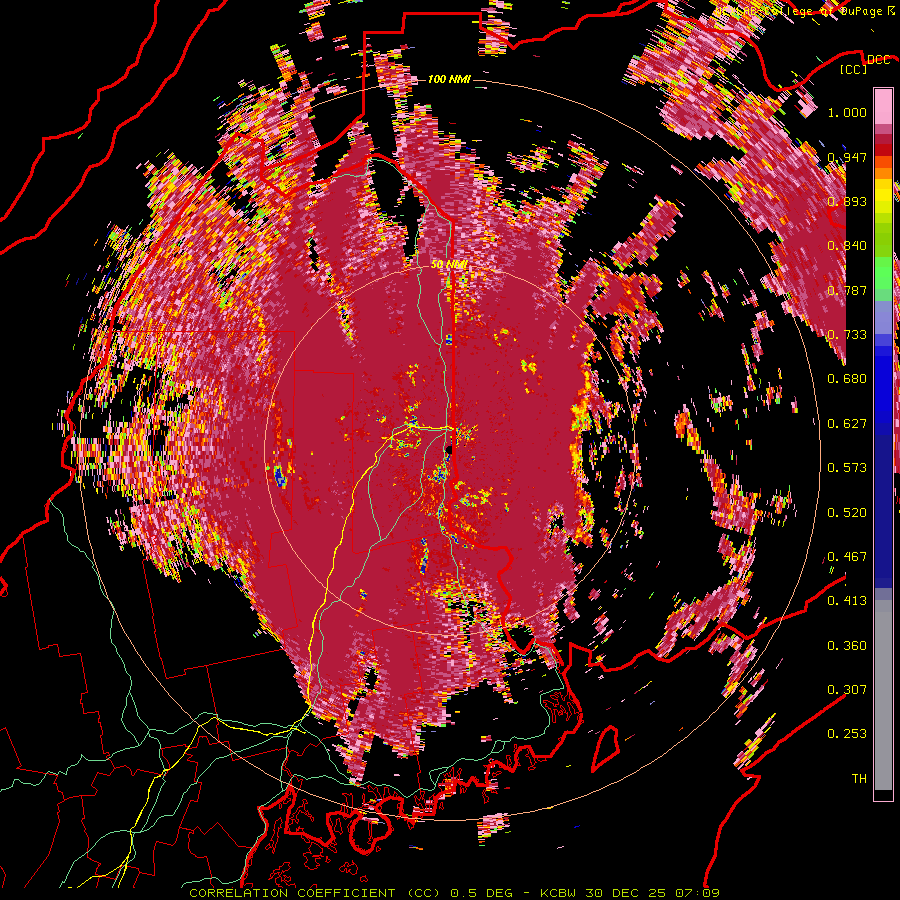
Task: Click the DCC label above the color scale
Action: [x=879, y=60]
